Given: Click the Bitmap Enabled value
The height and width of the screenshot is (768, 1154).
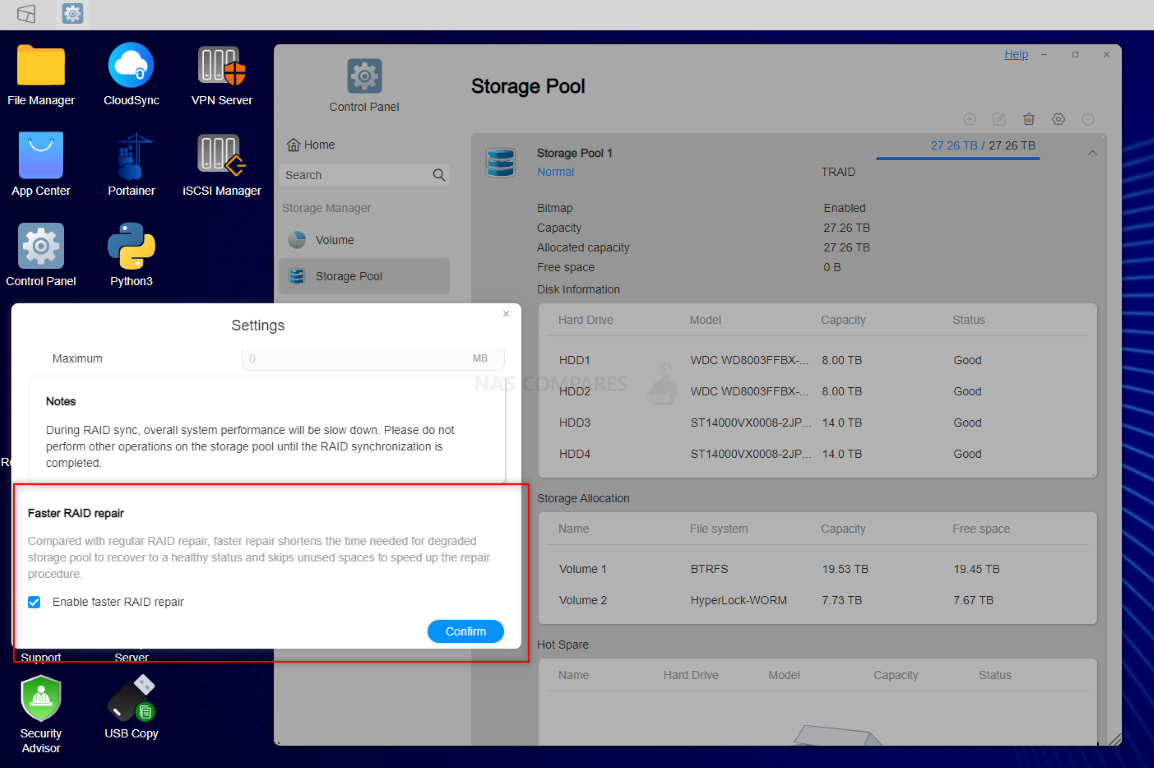Looking at the screenshot, I should click(x=844, y=208).
